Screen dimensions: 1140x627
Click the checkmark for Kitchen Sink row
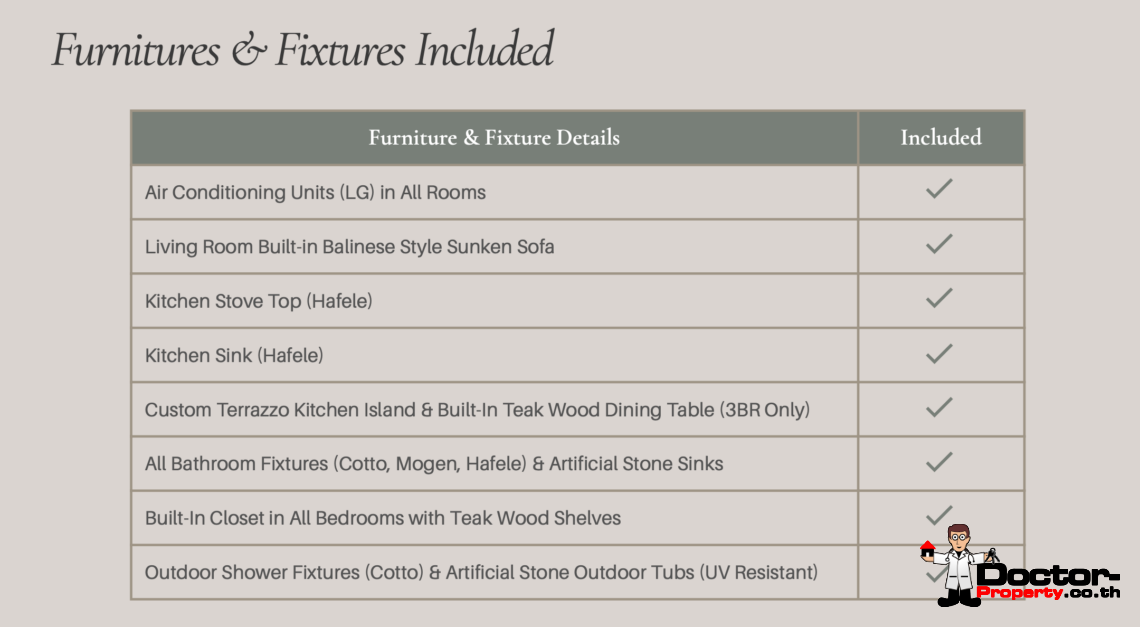click(938, 352)
